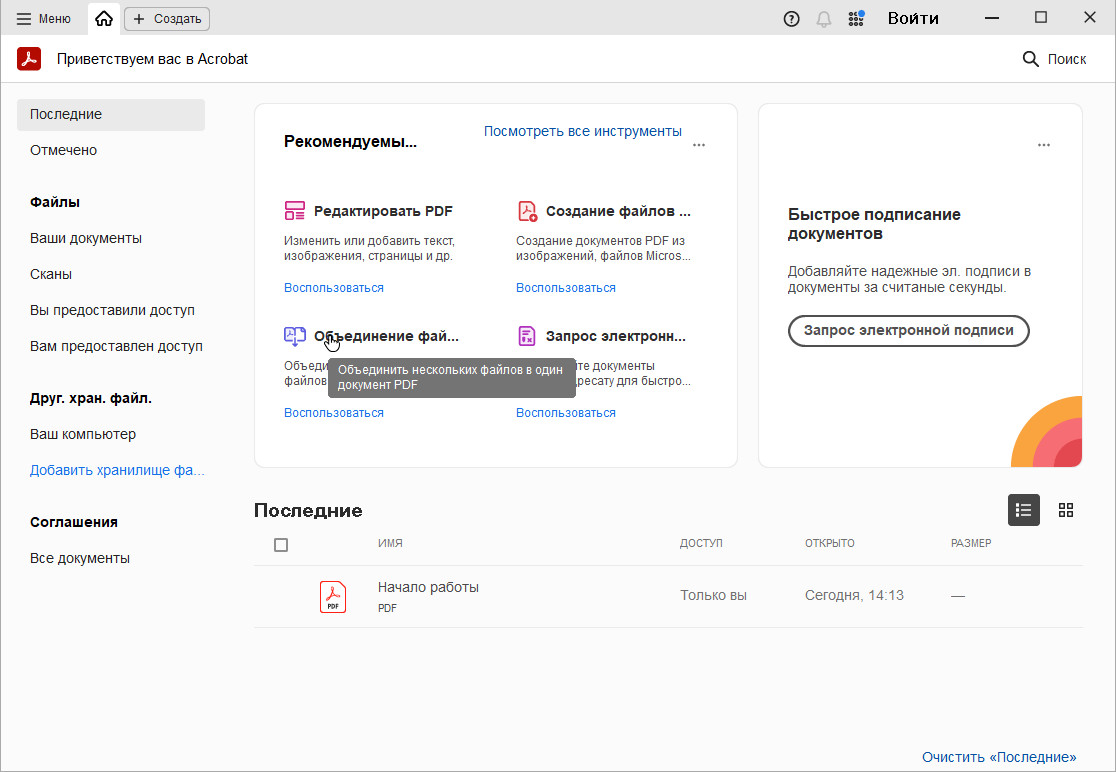Switch to list view of recent files

[x=1023, y=510]
